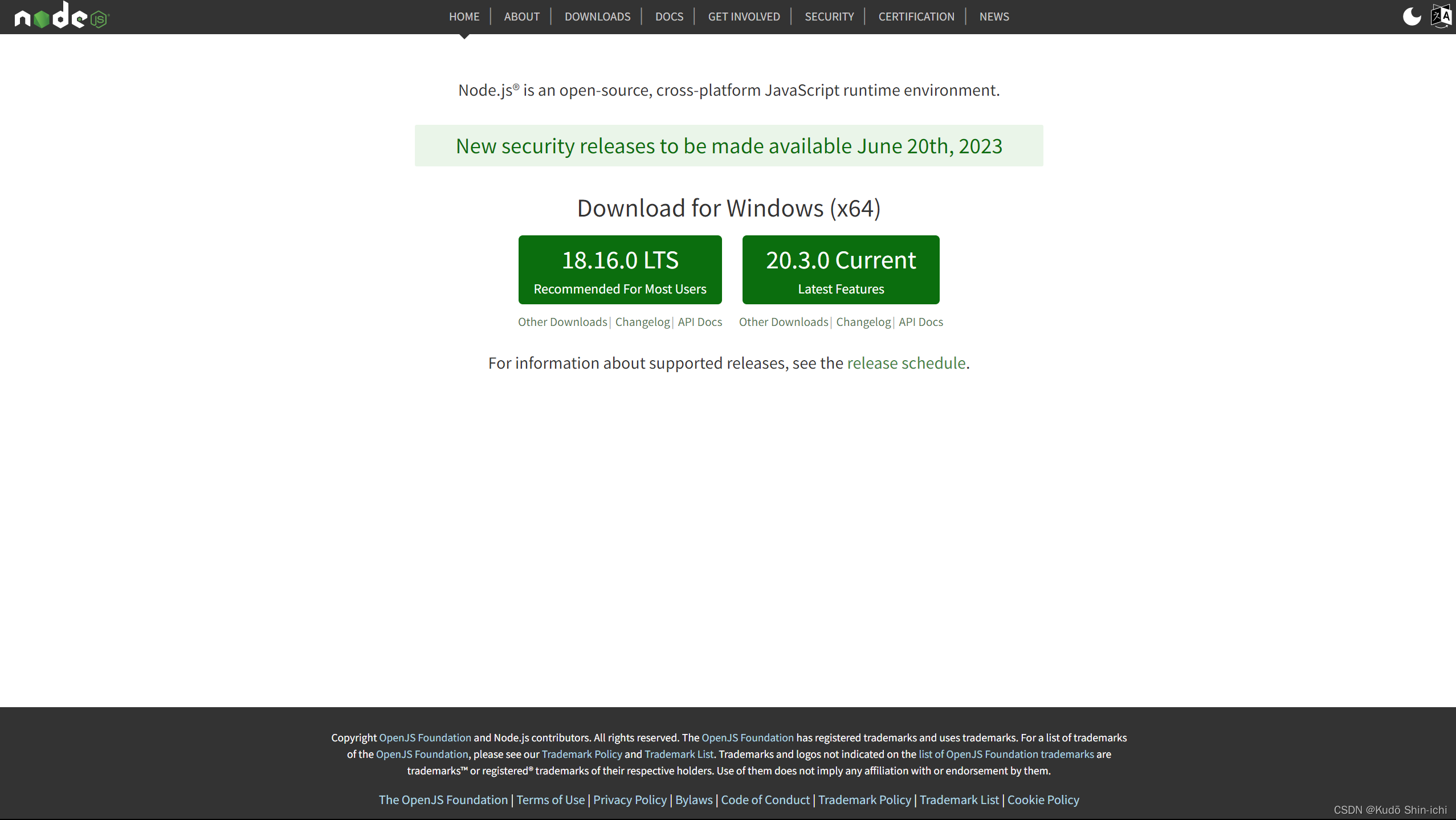Open the Cookie Policy link
1456x820 pixels.
[x=1043, y=799]
